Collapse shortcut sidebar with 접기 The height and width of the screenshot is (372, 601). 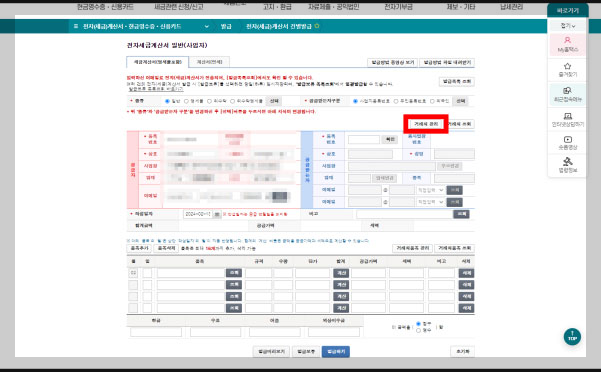point(568,26)
